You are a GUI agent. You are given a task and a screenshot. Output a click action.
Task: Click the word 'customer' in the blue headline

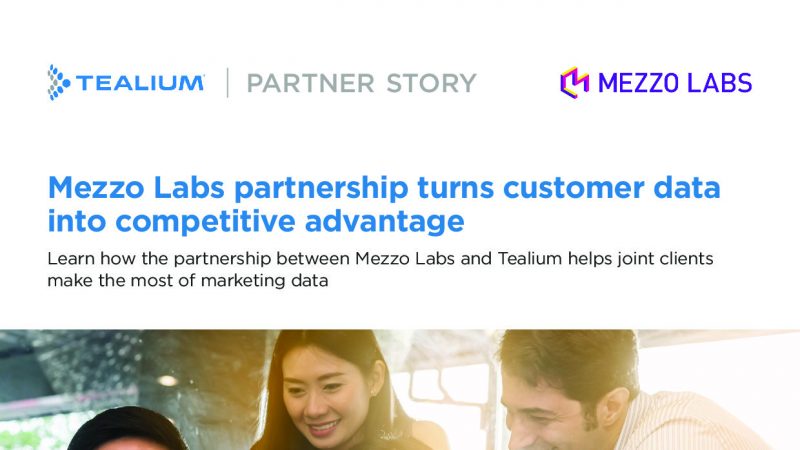(x=573, y=188)
